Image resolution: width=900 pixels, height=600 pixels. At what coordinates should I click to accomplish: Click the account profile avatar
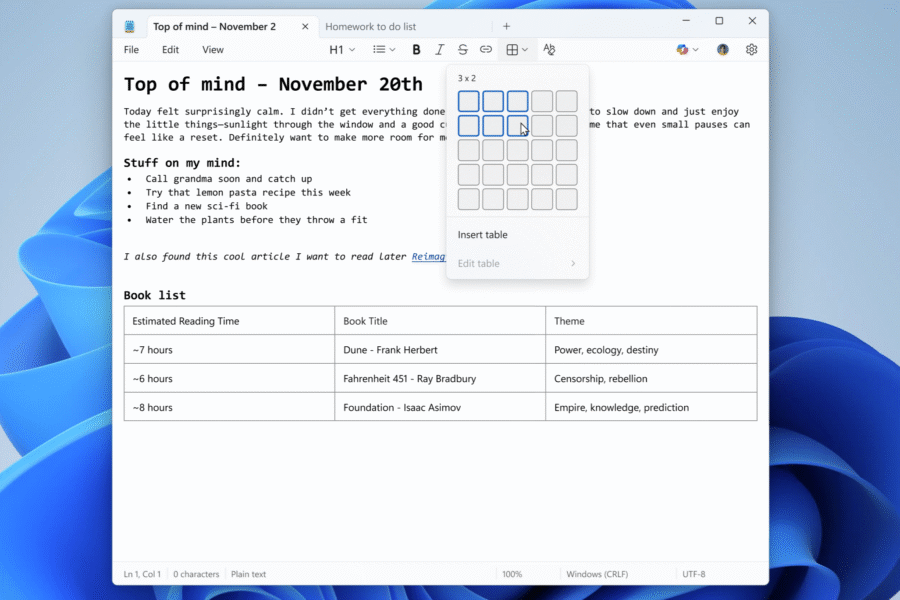(722, 48)
